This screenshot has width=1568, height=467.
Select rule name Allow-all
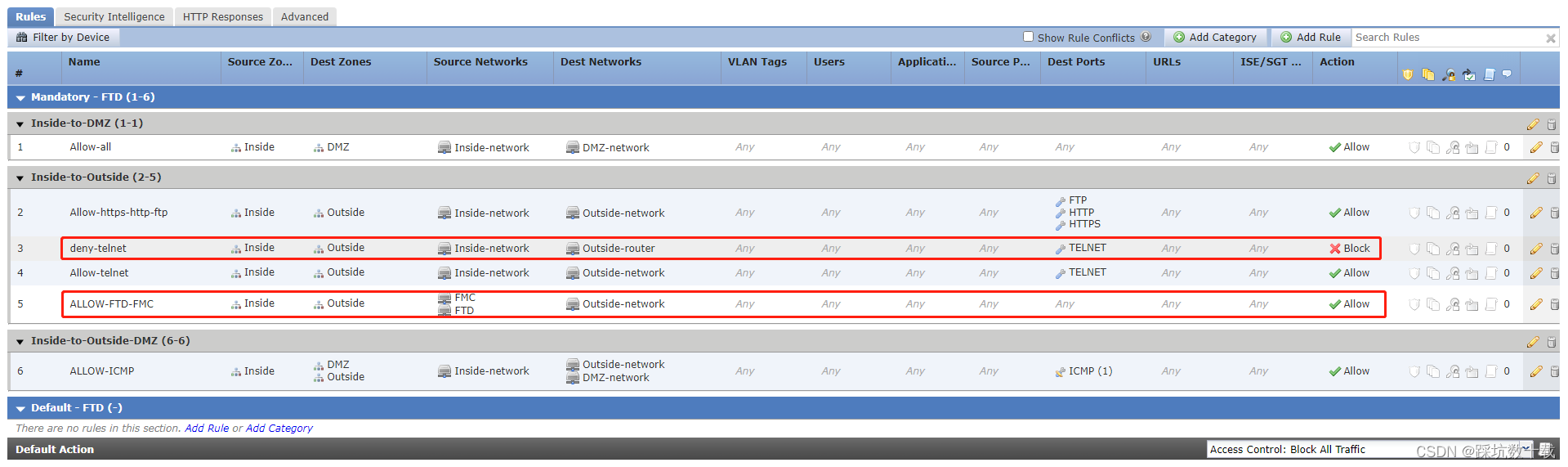tap(91, 147)
